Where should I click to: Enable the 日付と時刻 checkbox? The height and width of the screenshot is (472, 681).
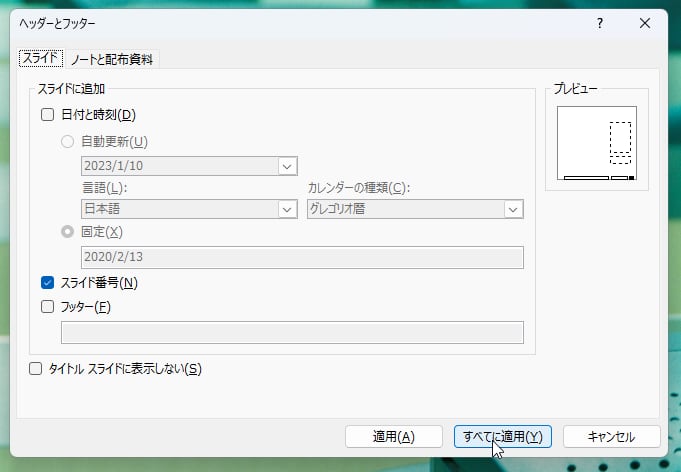click(x=47, y=115)
